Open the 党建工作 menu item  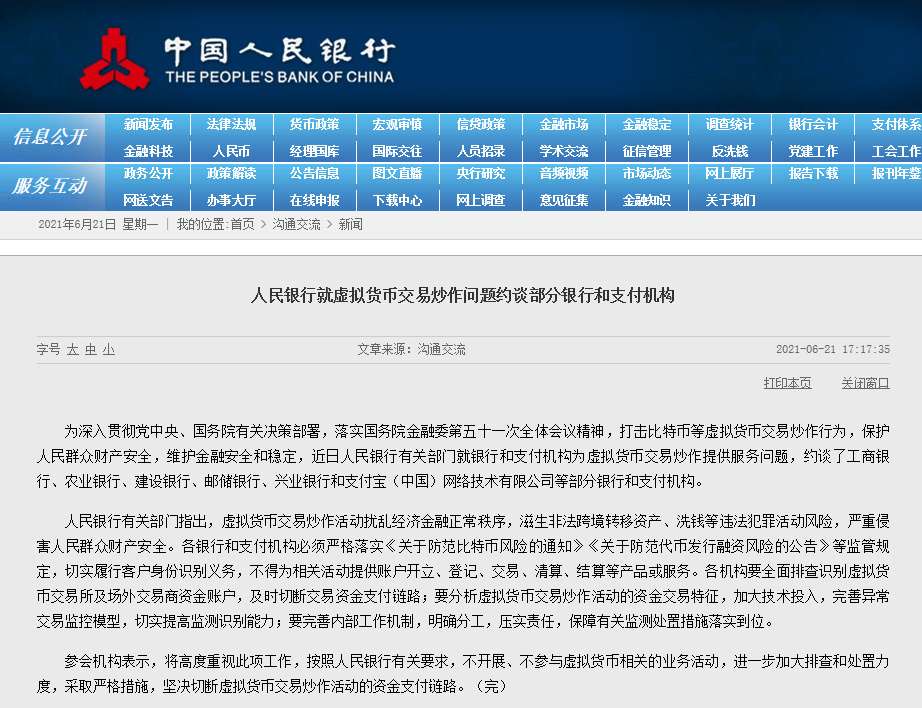point(812,150)
